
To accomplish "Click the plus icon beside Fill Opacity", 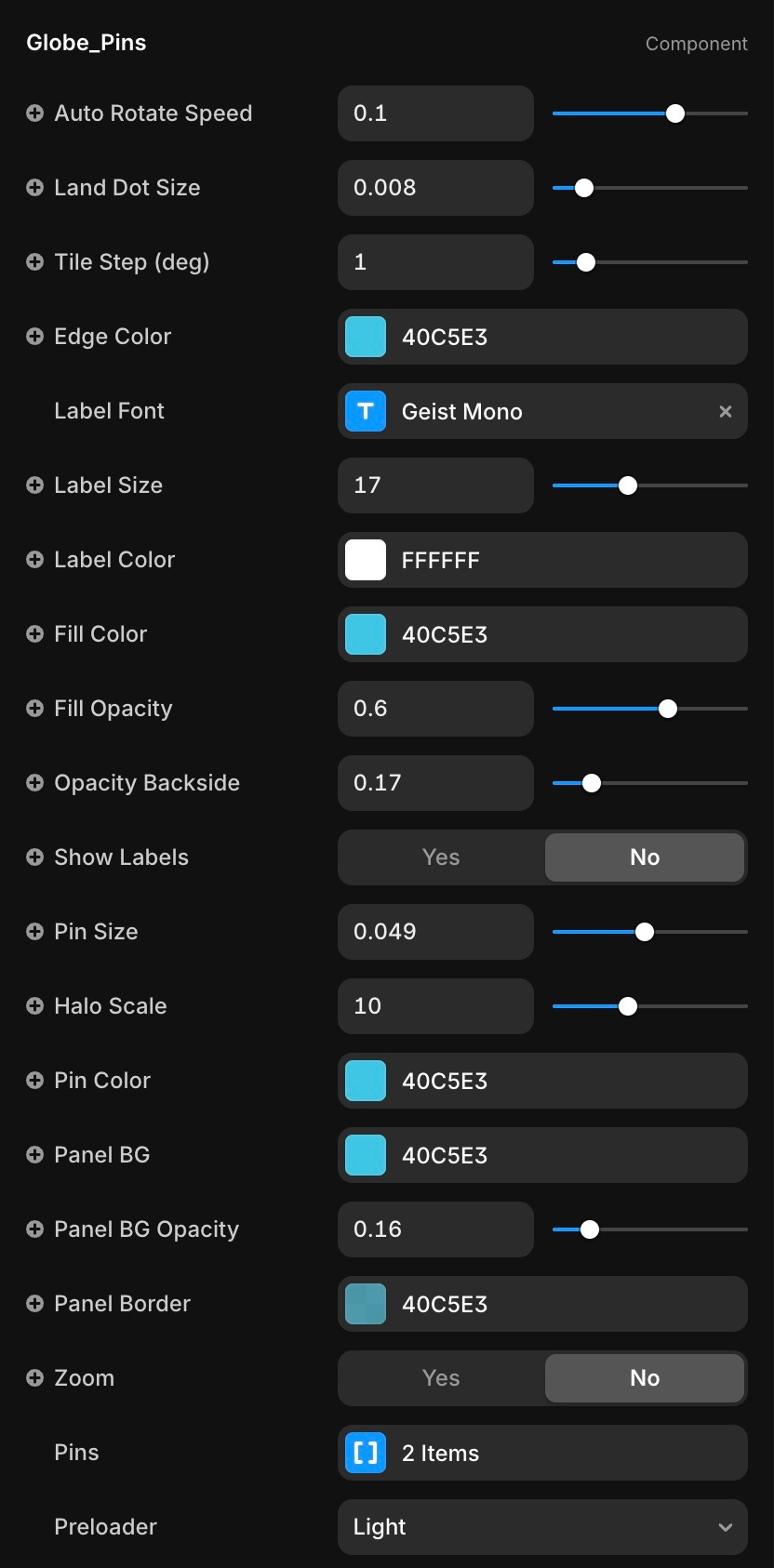I will pyautogui.click(x=34, y=709).
